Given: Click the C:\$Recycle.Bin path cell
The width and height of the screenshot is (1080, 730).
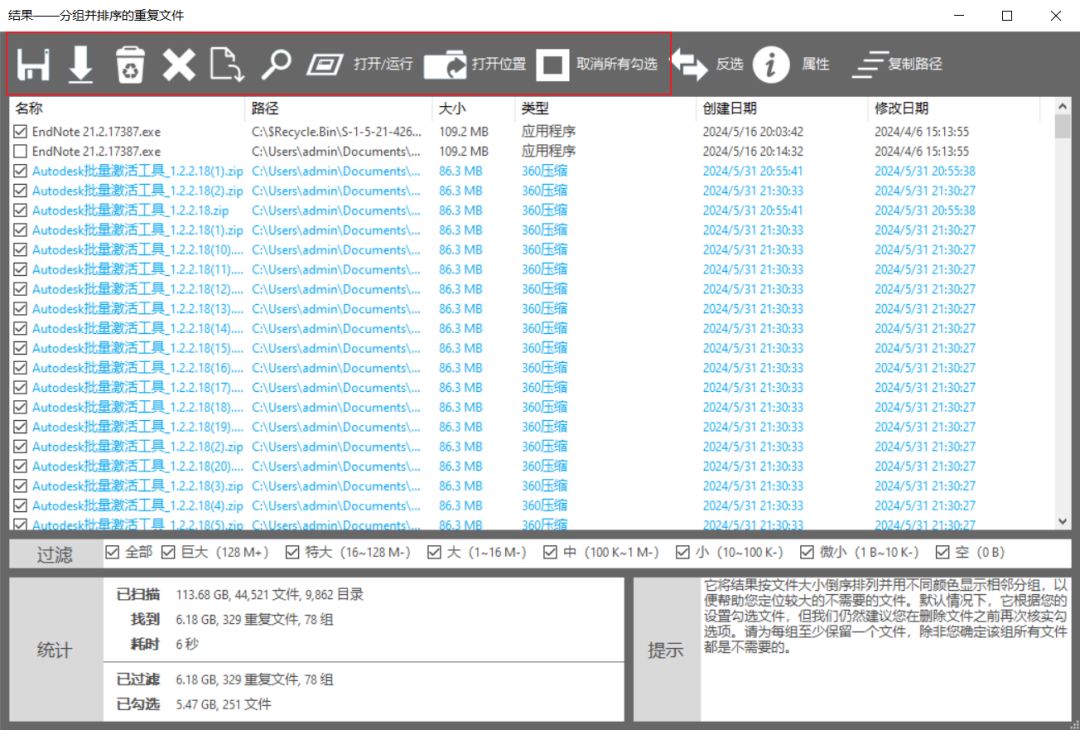Looking at the screenshot, I should (x=336, y=132).
